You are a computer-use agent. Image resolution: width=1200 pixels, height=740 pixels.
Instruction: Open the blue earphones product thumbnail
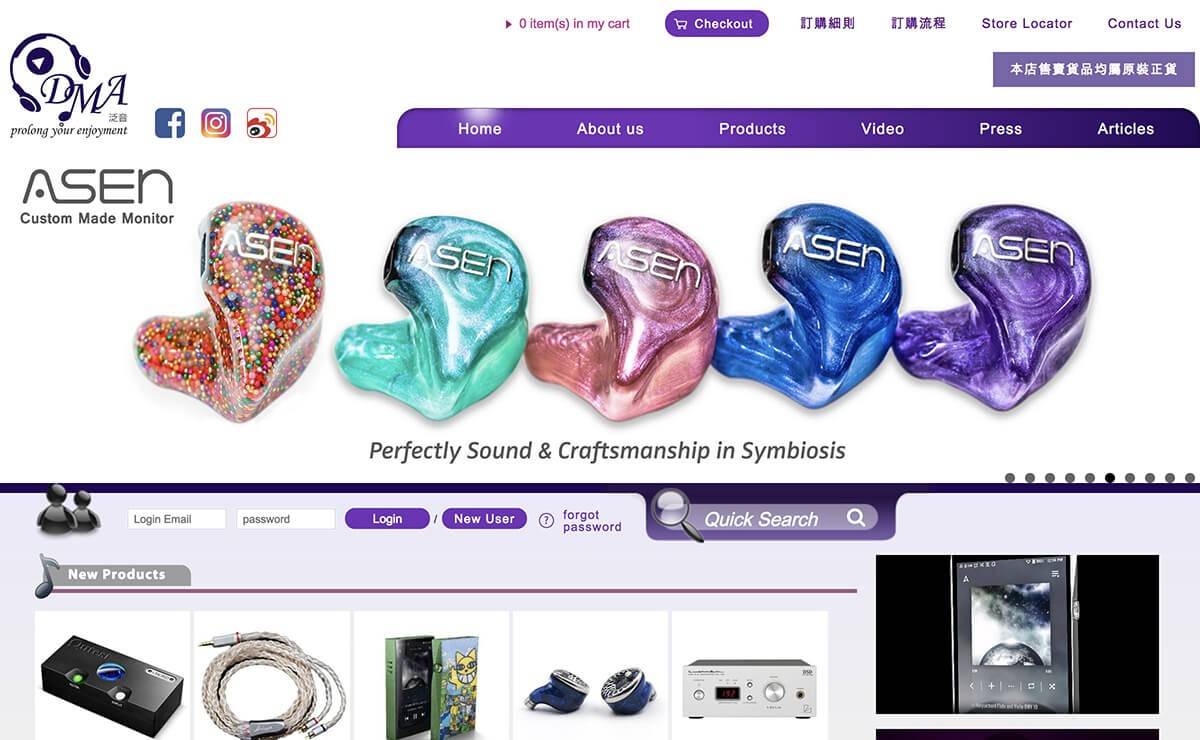[x=590, y=676]
